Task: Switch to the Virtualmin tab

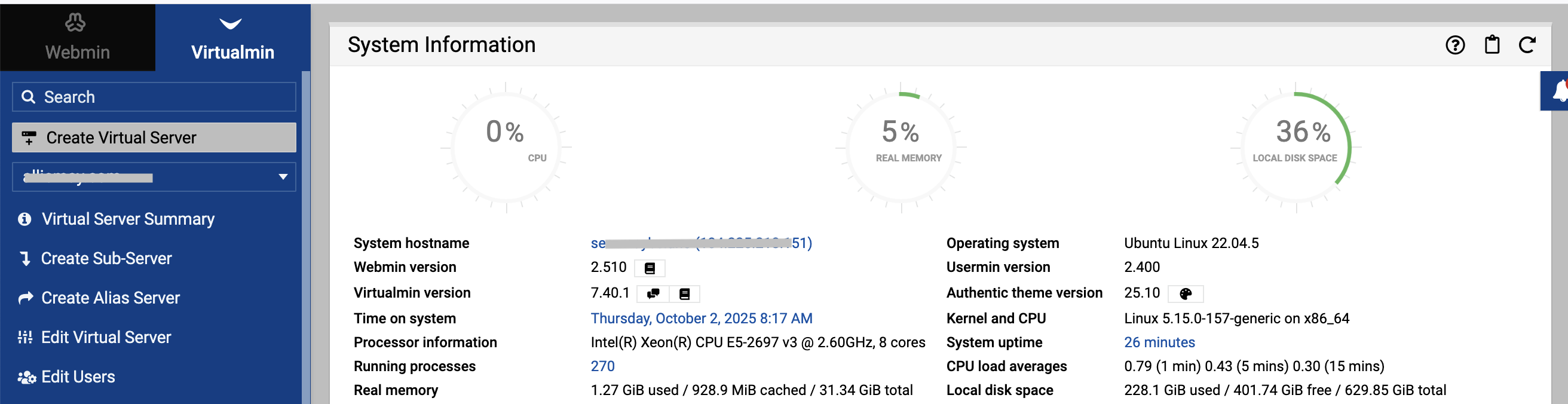Action: coord(232,38)
